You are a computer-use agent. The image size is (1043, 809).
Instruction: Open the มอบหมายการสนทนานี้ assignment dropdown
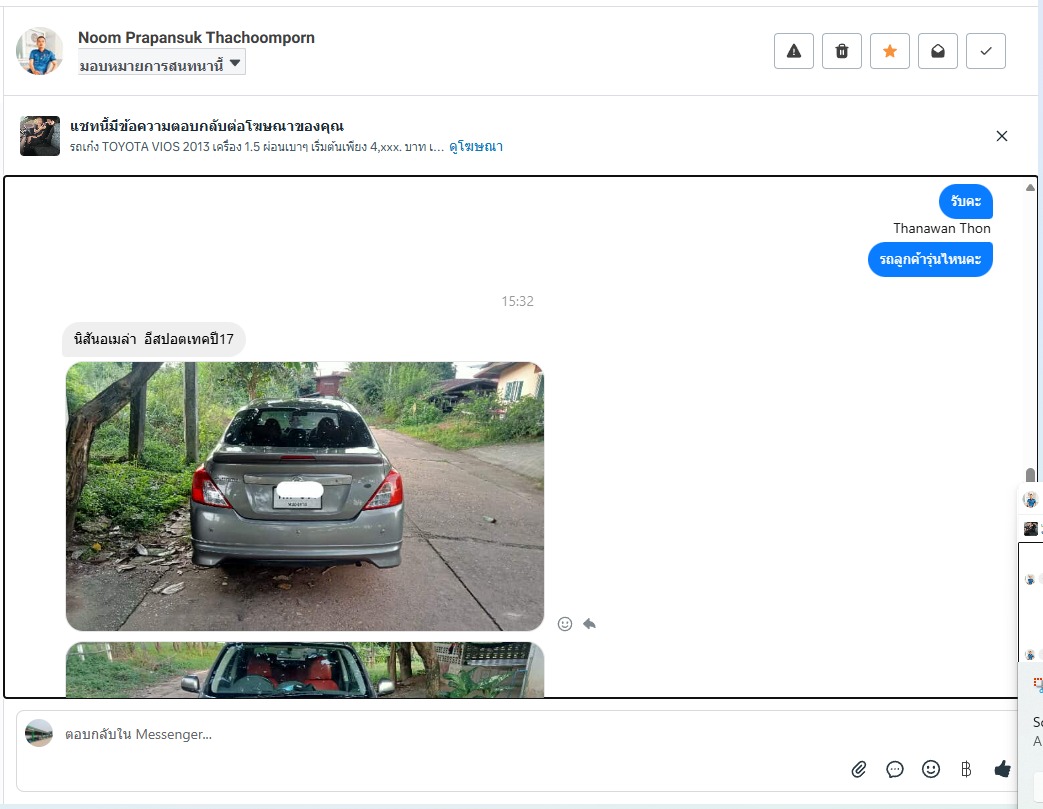[x=162, y=64]
